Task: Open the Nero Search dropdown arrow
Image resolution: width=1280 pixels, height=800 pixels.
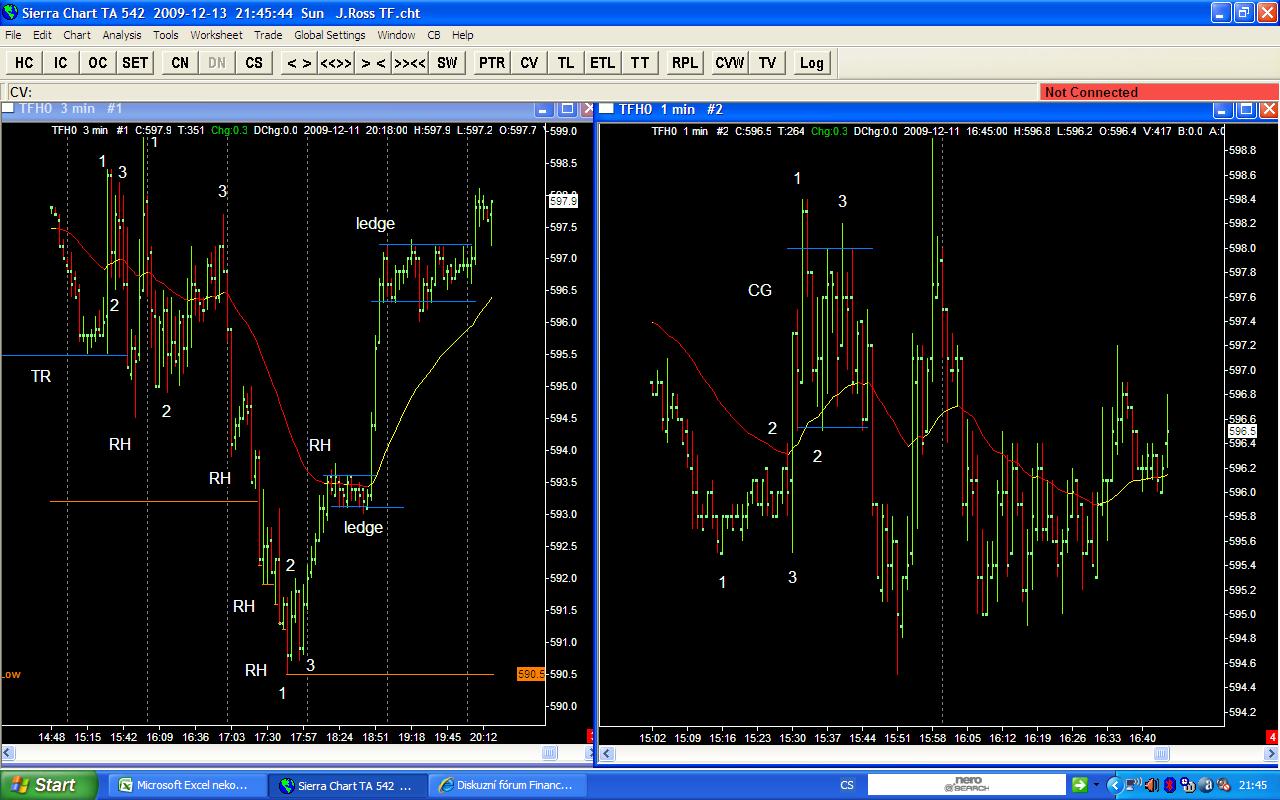Action: click(x=1096, y=785)
